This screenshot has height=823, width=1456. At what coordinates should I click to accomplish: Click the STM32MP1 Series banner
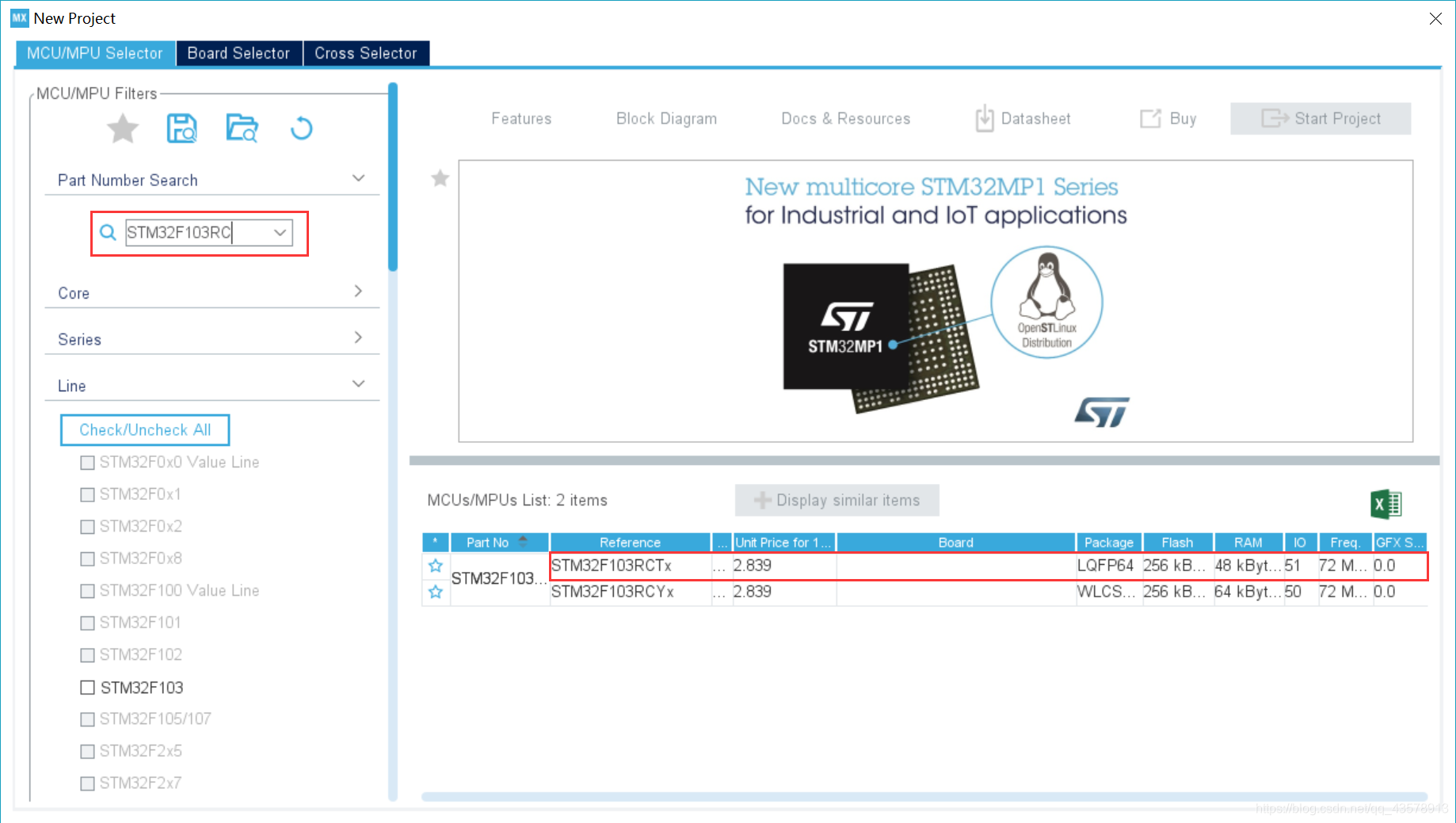click(936, 301)
